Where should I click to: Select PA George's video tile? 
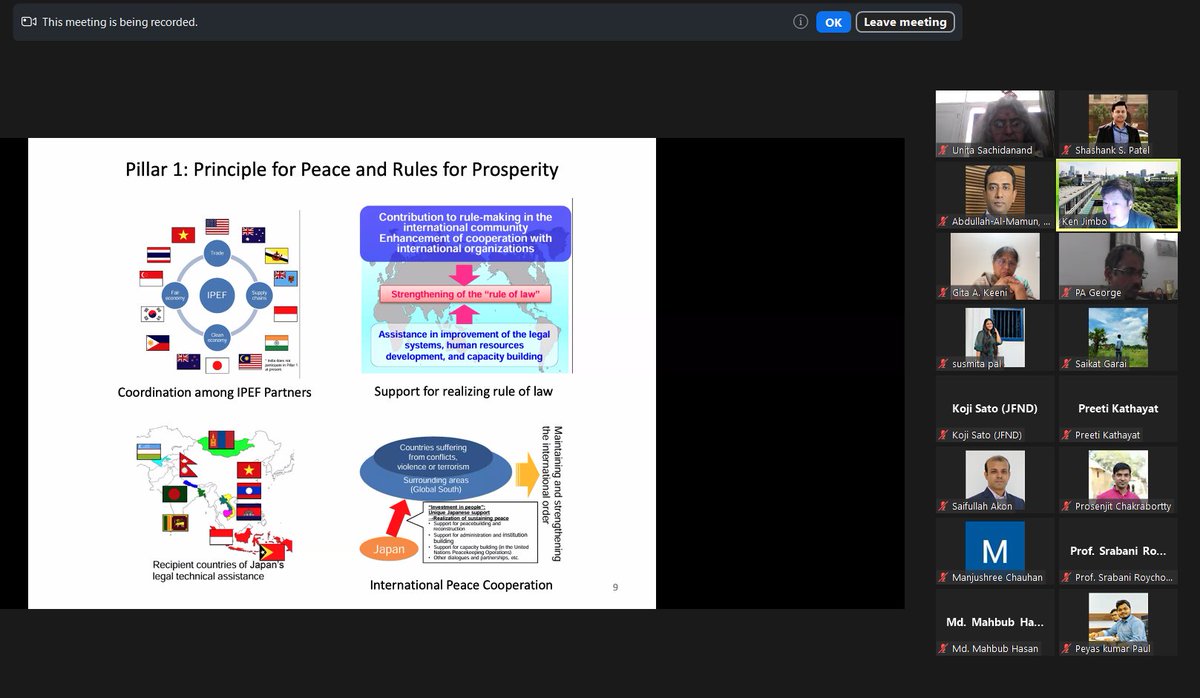point(1118,266)
